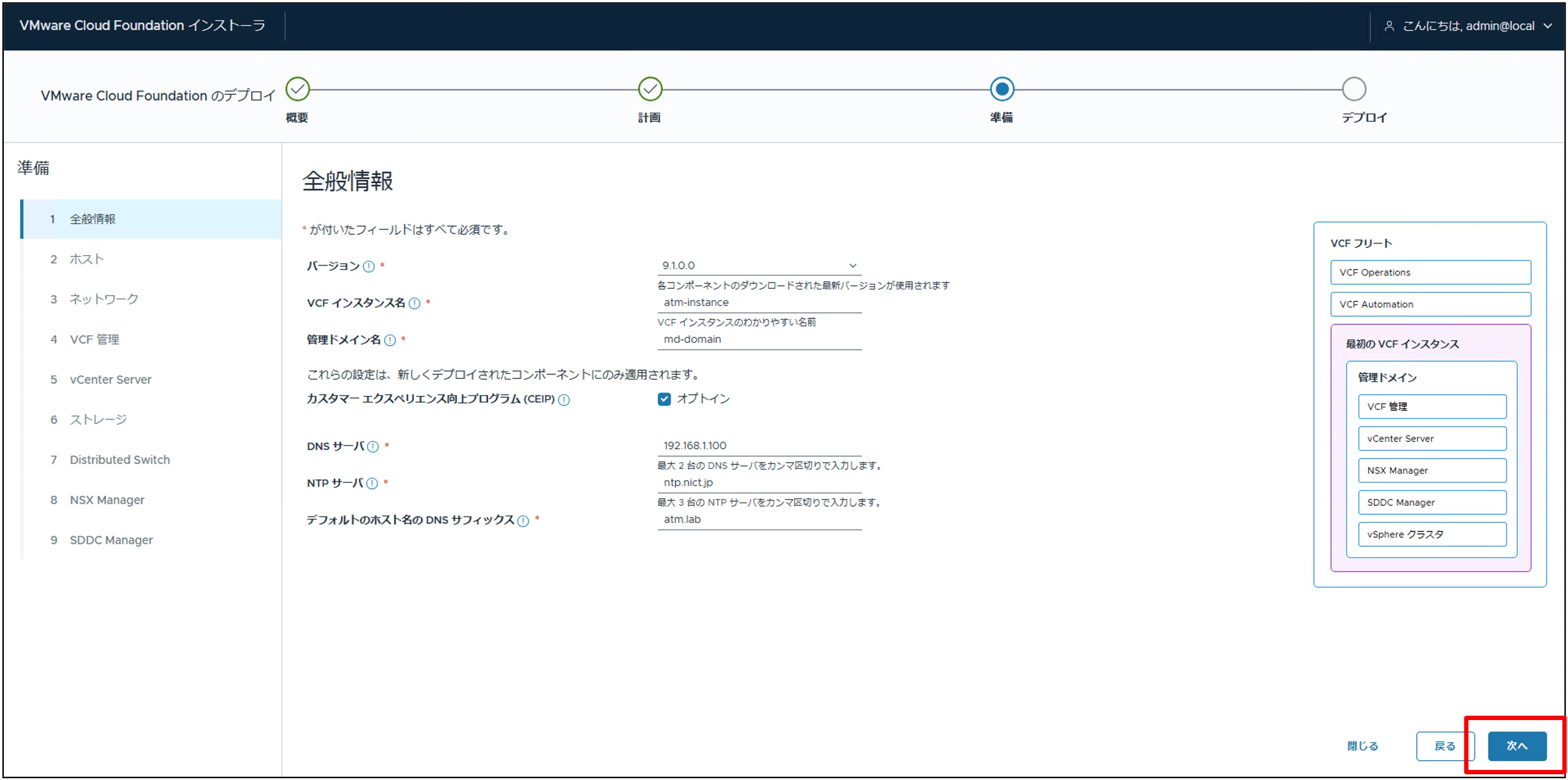The height and width of the screenshot is (780, 1568).
Task: Click the VCF インスタンス名 input field
Action: pyautogui.click(x=759, y=303)
